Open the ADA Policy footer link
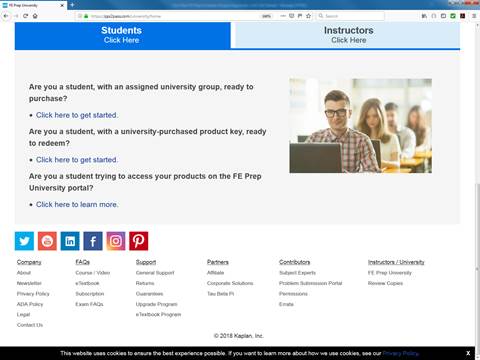Image resolution: width=480 pixels, height=360 pixels. [30, 304]
